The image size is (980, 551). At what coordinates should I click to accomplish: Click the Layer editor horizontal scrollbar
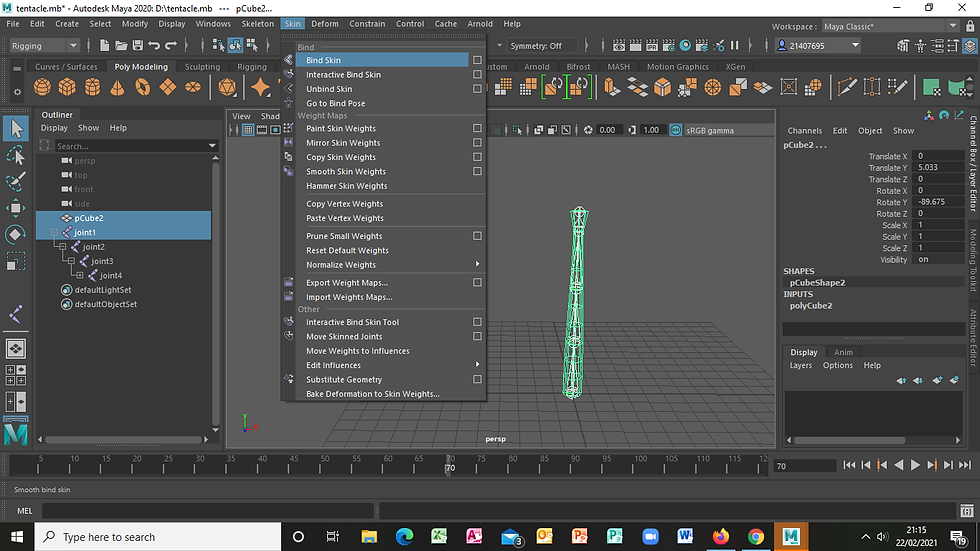[x=850, y=440]
